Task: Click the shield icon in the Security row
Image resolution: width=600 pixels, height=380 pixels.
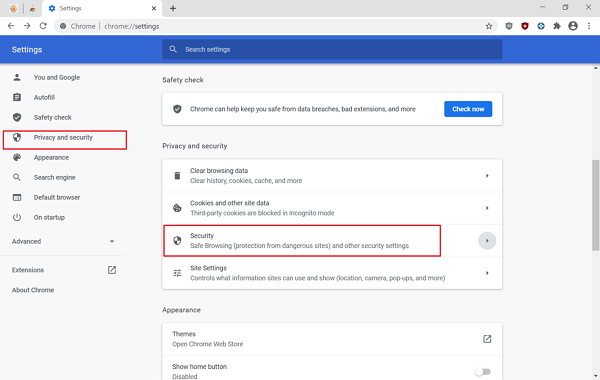Action: point(177,240)
